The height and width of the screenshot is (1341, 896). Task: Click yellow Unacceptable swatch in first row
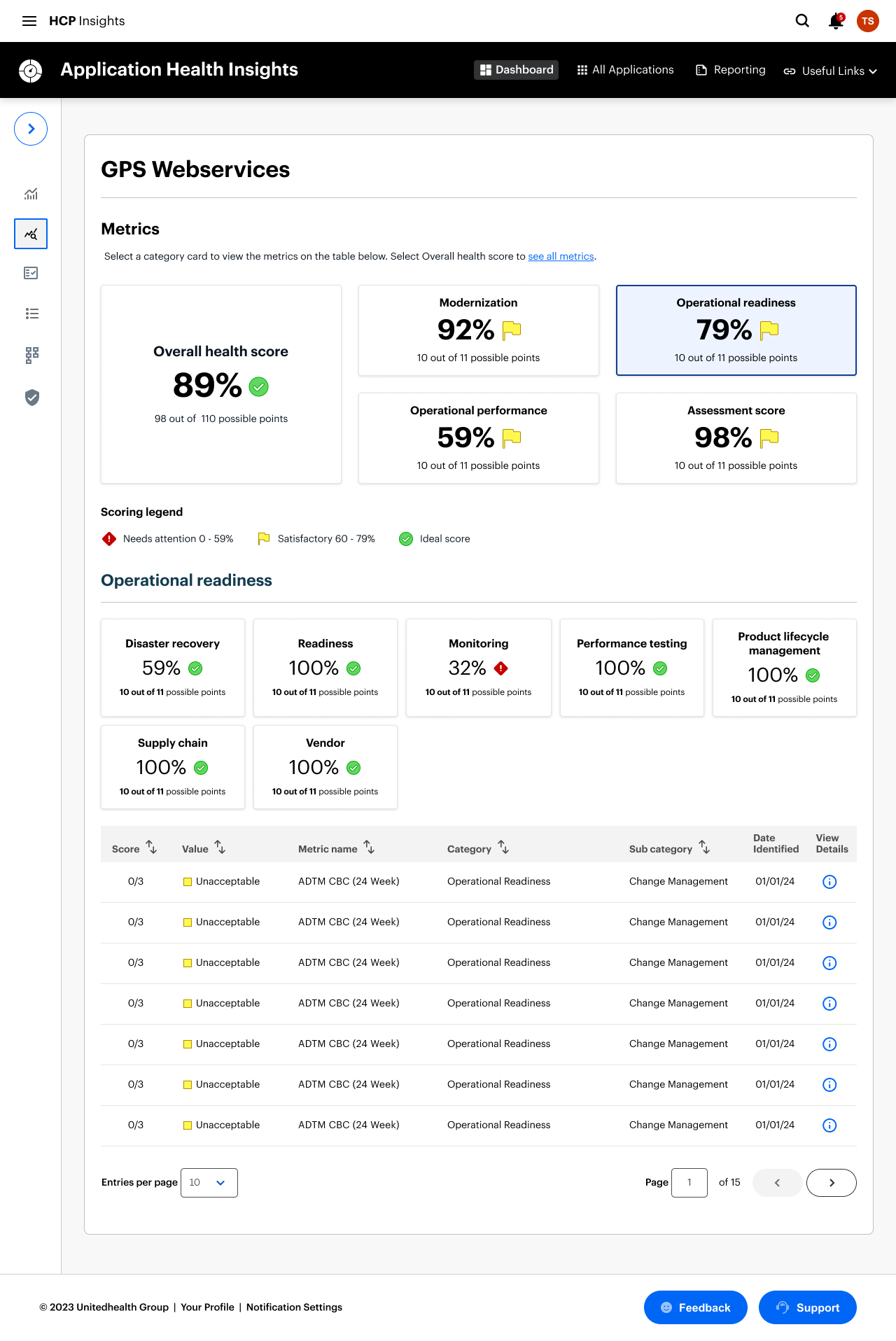coord(188,882)
